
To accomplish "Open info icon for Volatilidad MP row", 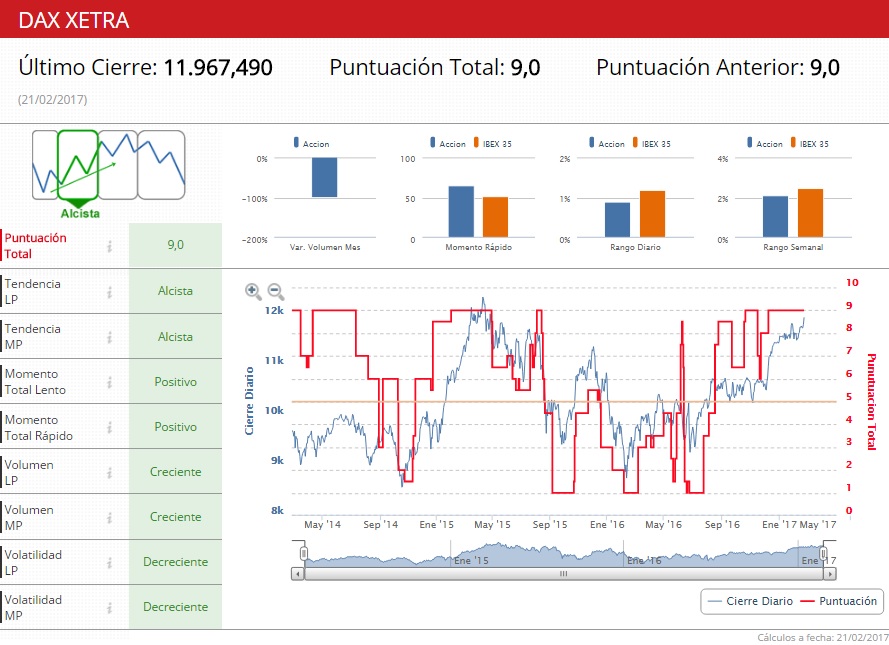I will (109, 608).
